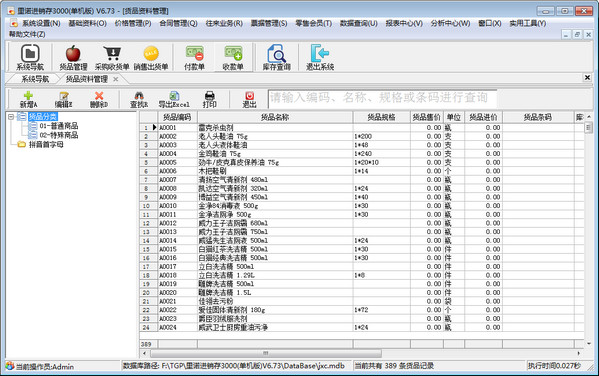Close the 货品资料管理 tab
This screenshot has width=599, height=376.
pyautogui.click(x=116, y=79)
